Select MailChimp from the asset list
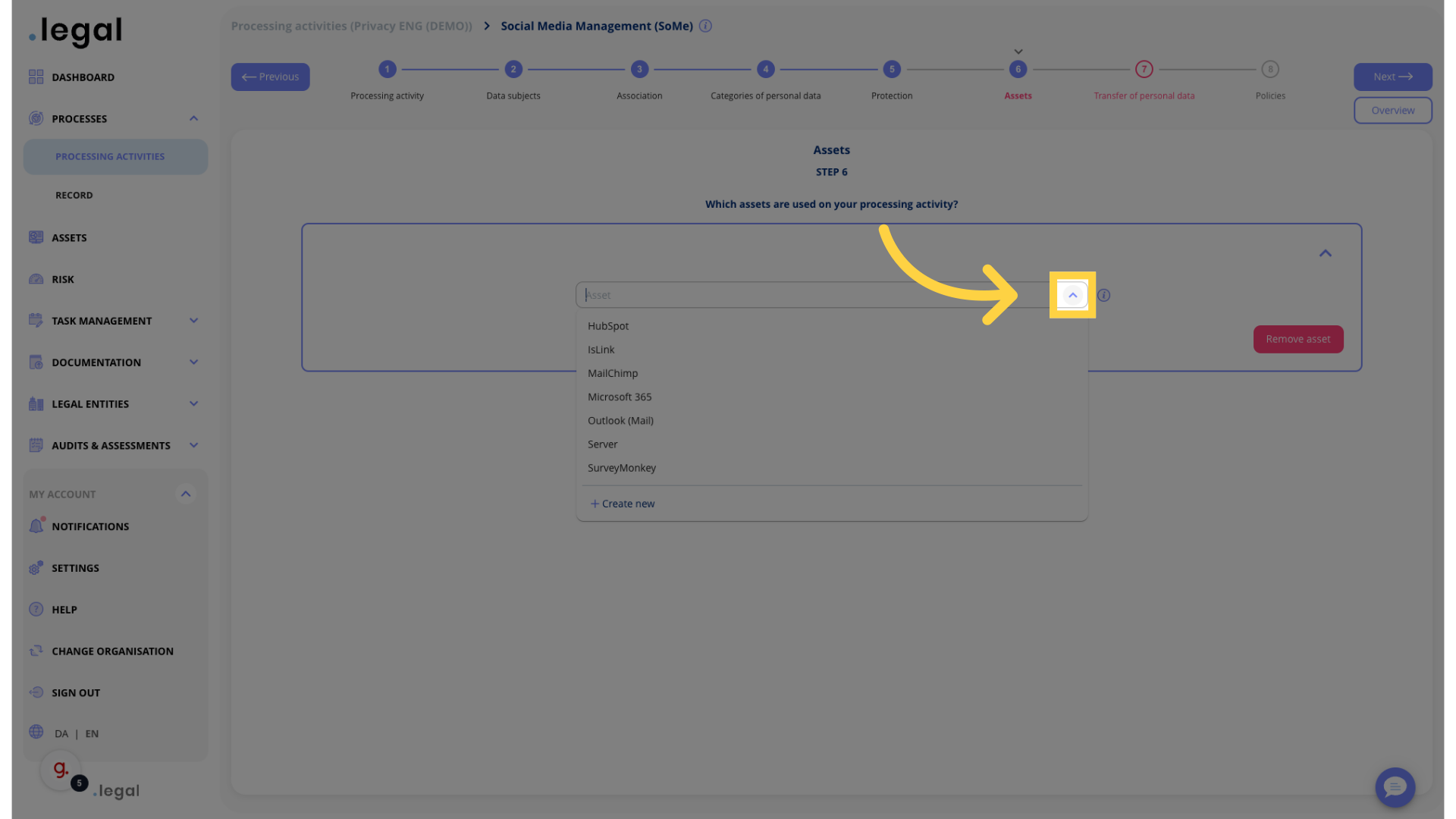Image resolution: width=1456 pixels, height=819 pixels. 612,373
